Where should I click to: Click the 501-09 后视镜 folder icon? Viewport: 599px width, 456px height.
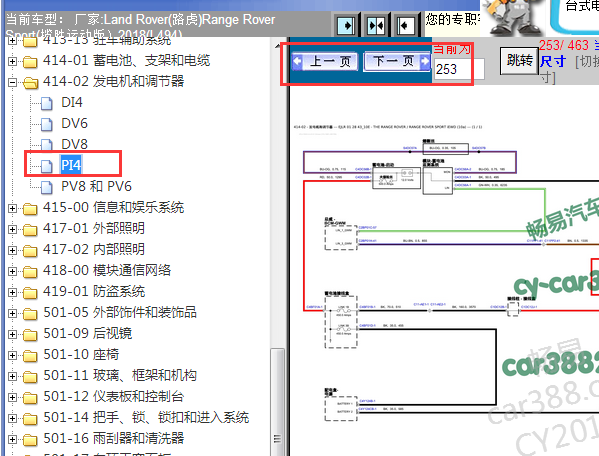30,335
